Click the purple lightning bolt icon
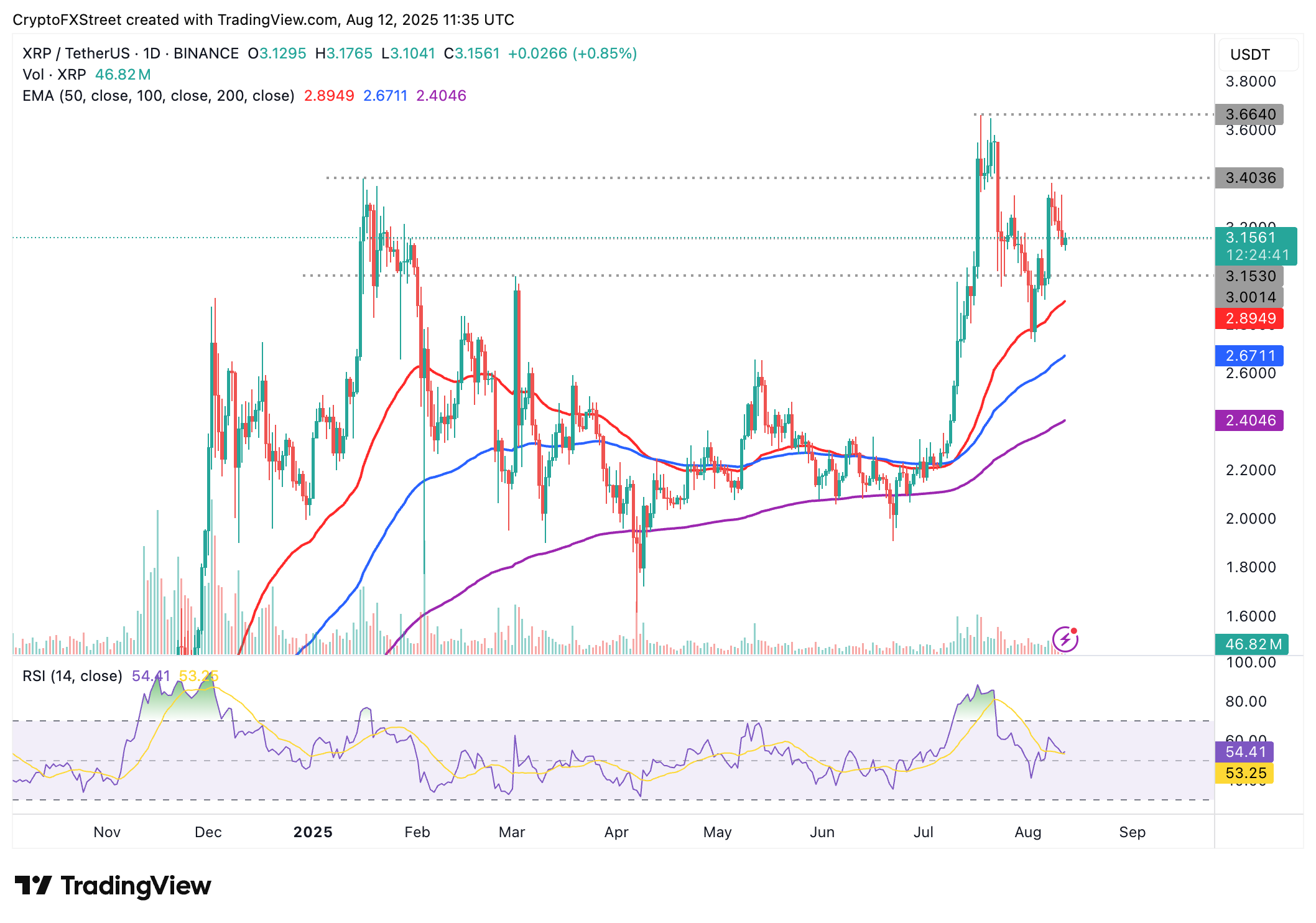This screenshot has height=923, width=1316. pyautogui.click(x=1065, y=639)
